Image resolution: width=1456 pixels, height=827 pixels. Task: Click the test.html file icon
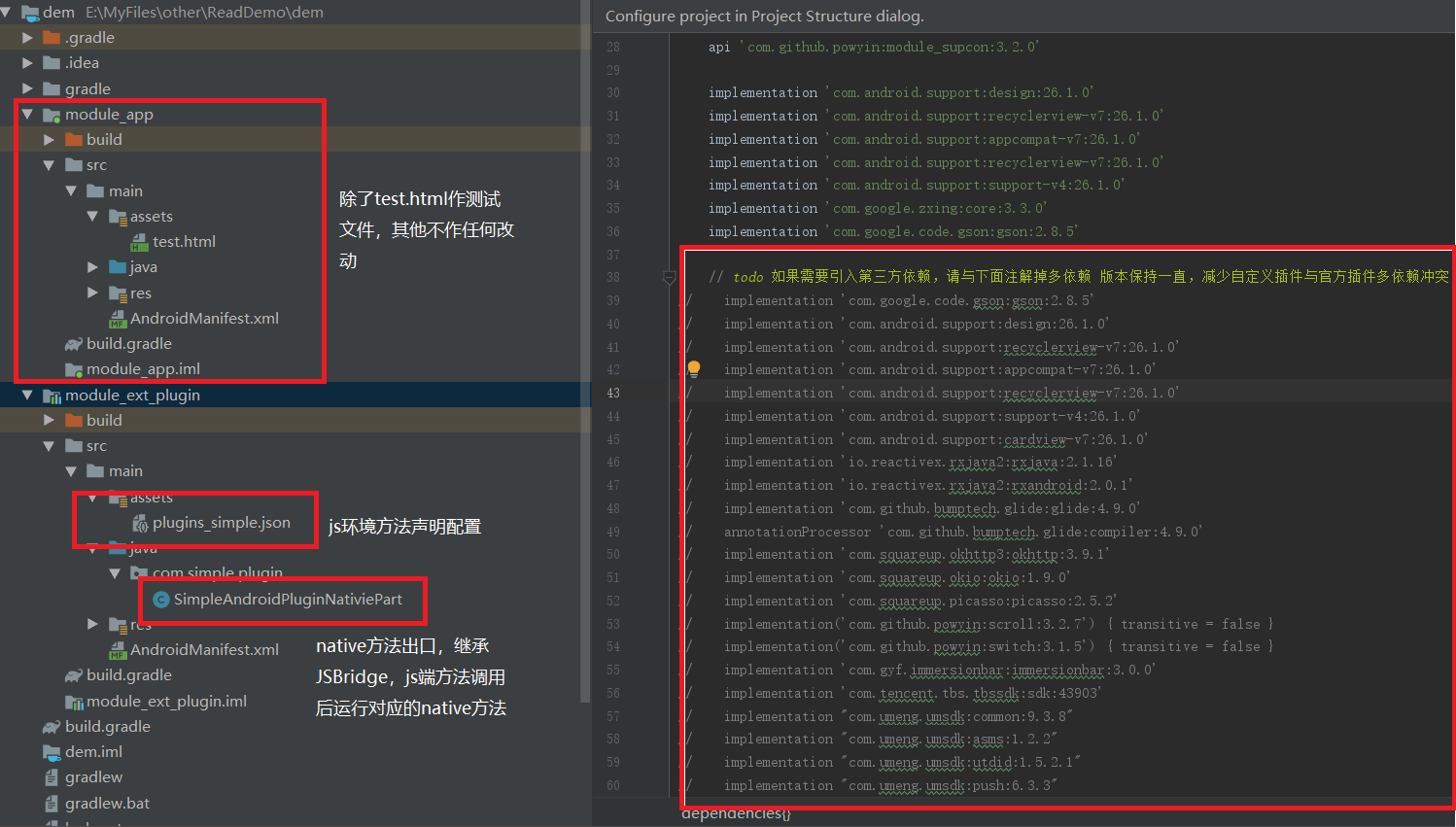(x=139, y=242)
